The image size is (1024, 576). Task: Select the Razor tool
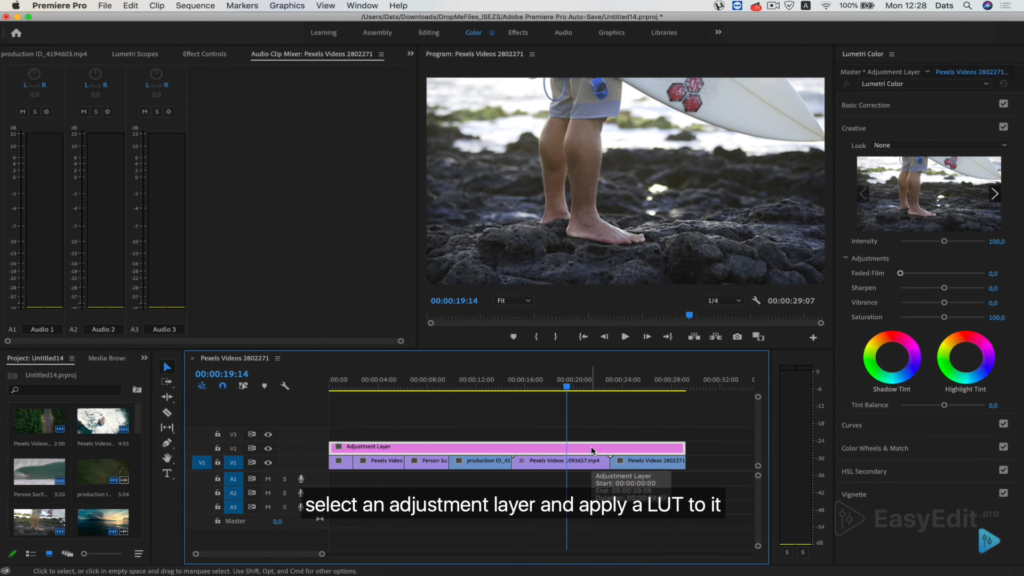(x=167, y=413)
